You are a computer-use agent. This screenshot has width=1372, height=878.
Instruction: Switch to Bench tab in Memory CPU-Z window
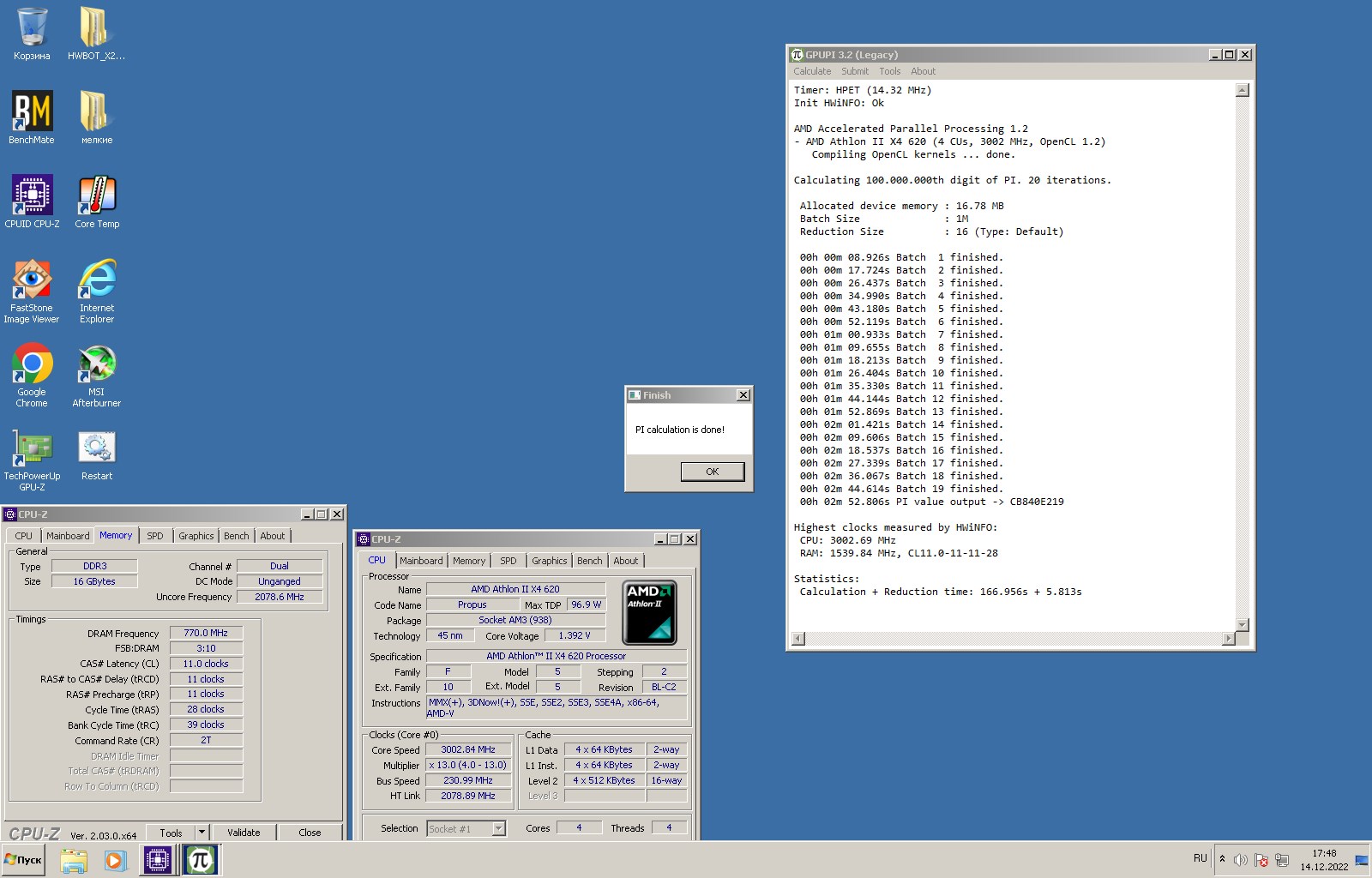pyautogui.click(x=237, y=536)
